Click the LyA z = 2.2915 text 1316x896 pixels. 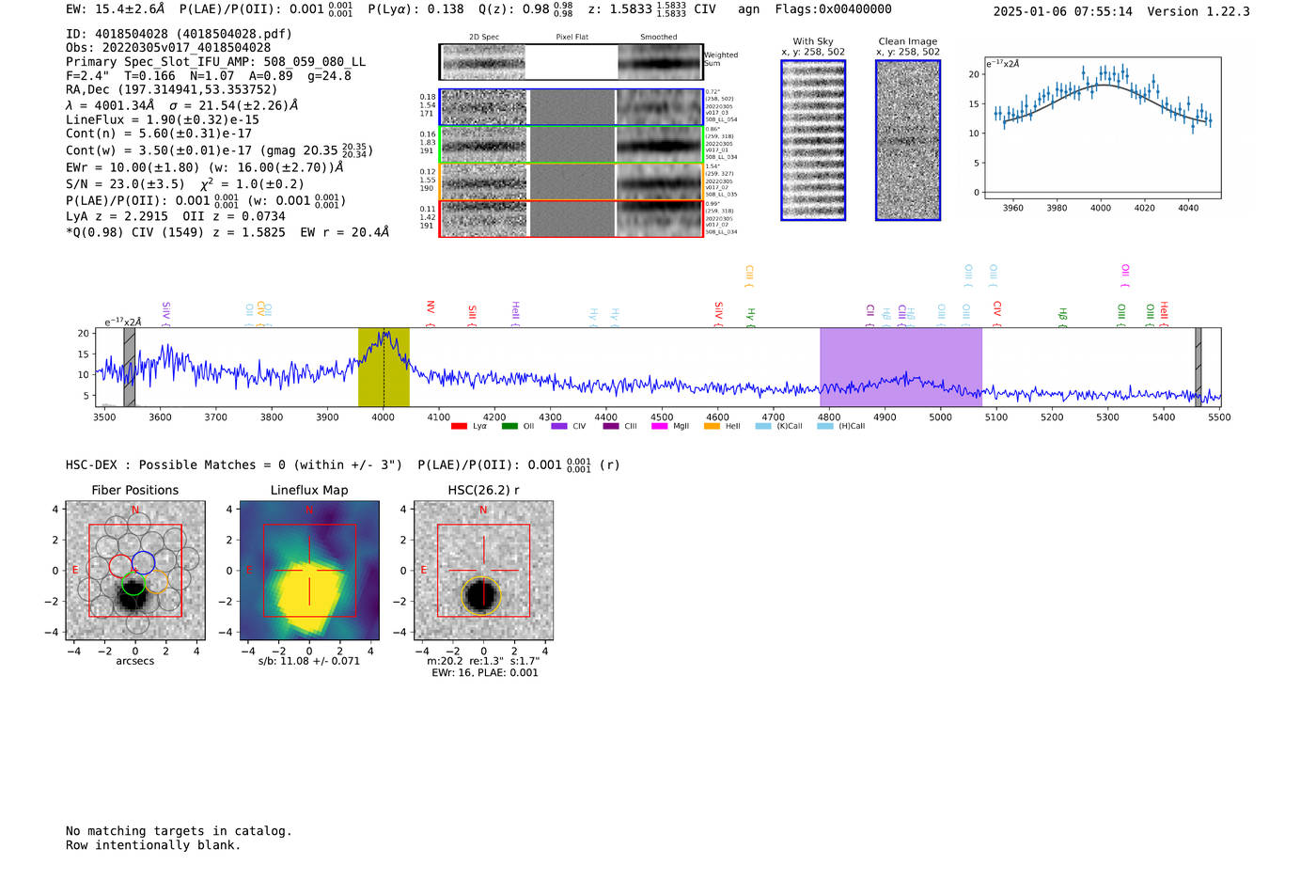tap(117, 216)
